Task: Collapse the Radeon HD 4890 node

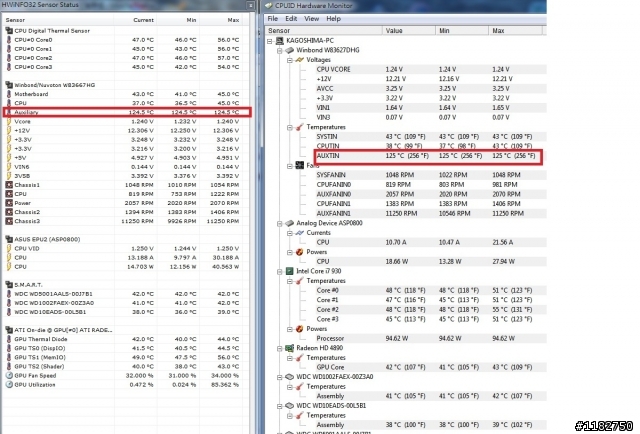Action: (x=280, y=348)
